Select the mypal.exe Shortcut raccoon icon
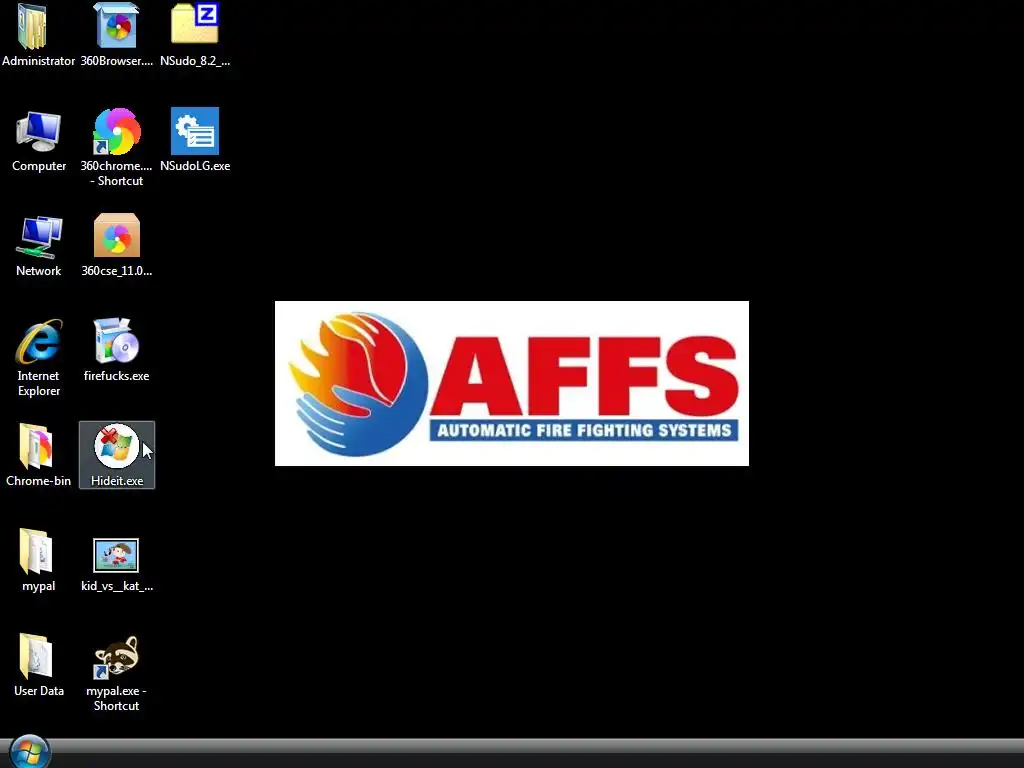The image size is (1024, 768). (x=116, y=656)
